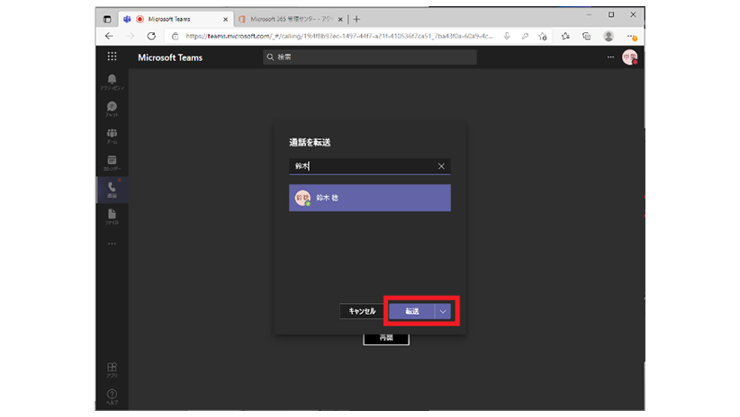Click the 再開 resume button

[386, 339]
